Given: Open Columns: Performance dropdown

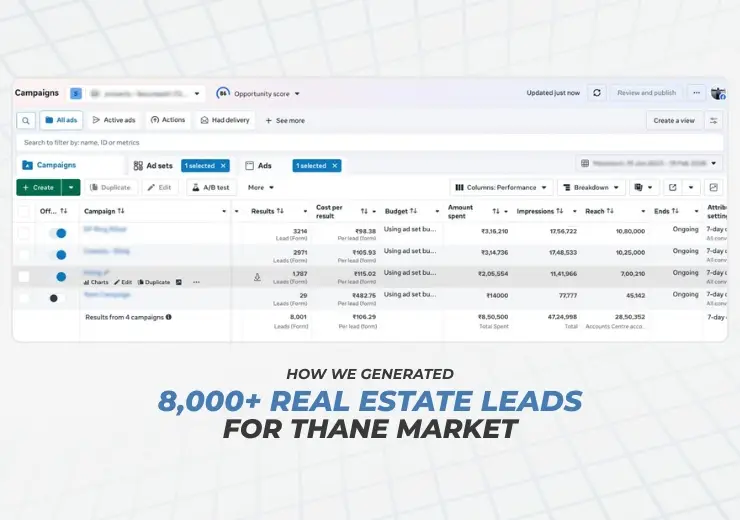Looking at the screenshot, I should click(501, 187).
